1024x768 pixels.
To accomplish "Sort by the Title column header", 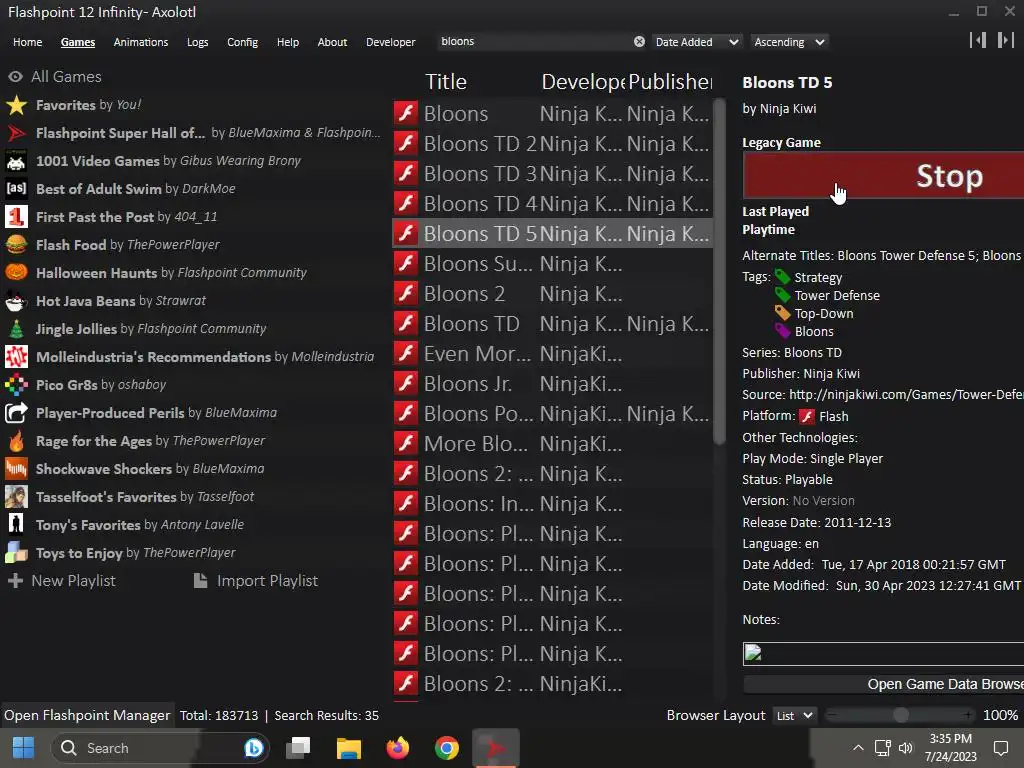I will [446, 82].
